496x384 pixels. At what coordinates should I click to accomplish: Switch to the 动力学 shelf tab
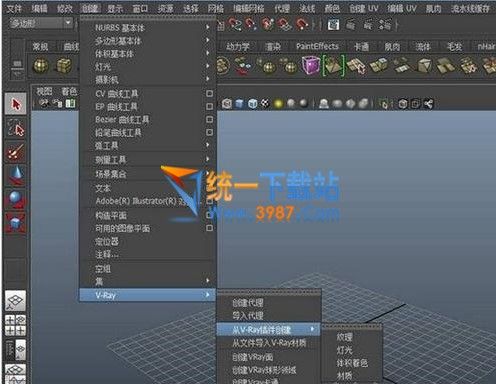pos(238,46)
